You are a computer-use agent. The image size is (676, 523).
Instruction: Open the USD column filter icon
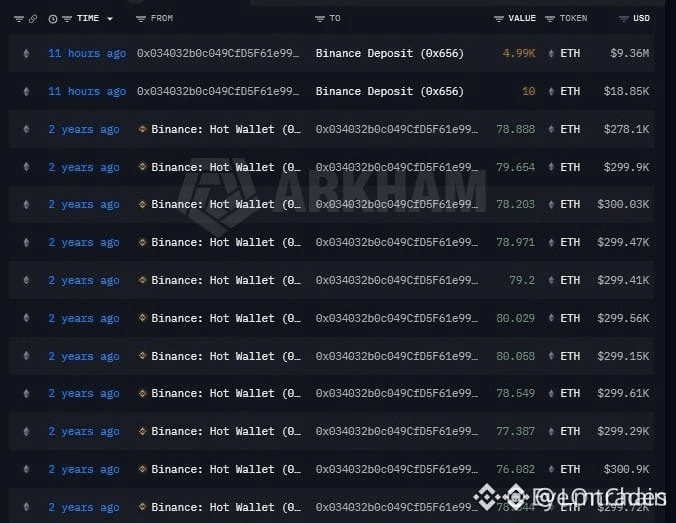[623, 19]
